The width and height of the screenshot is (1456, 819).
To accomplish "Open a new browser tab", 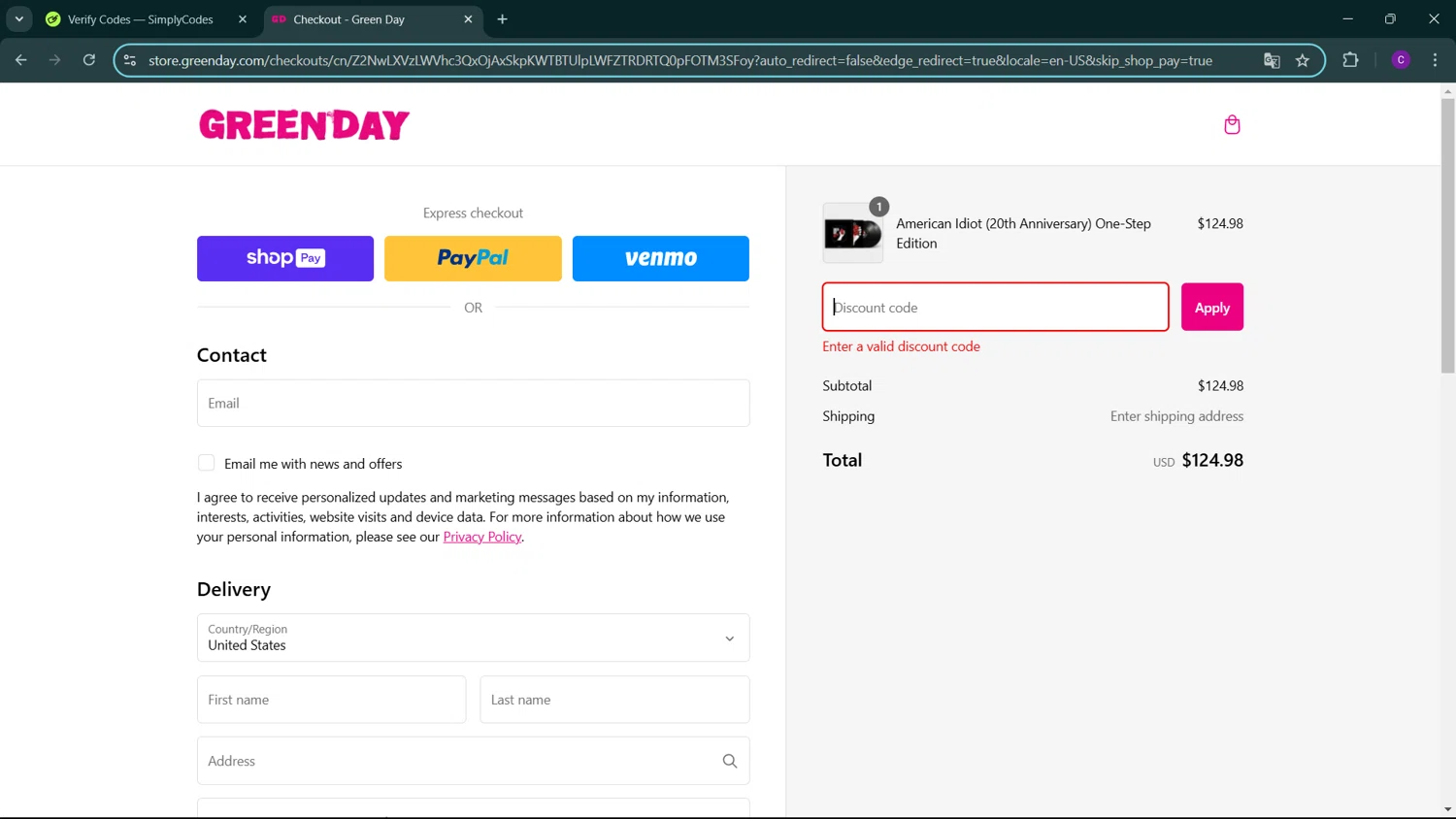I will point(502,19).
